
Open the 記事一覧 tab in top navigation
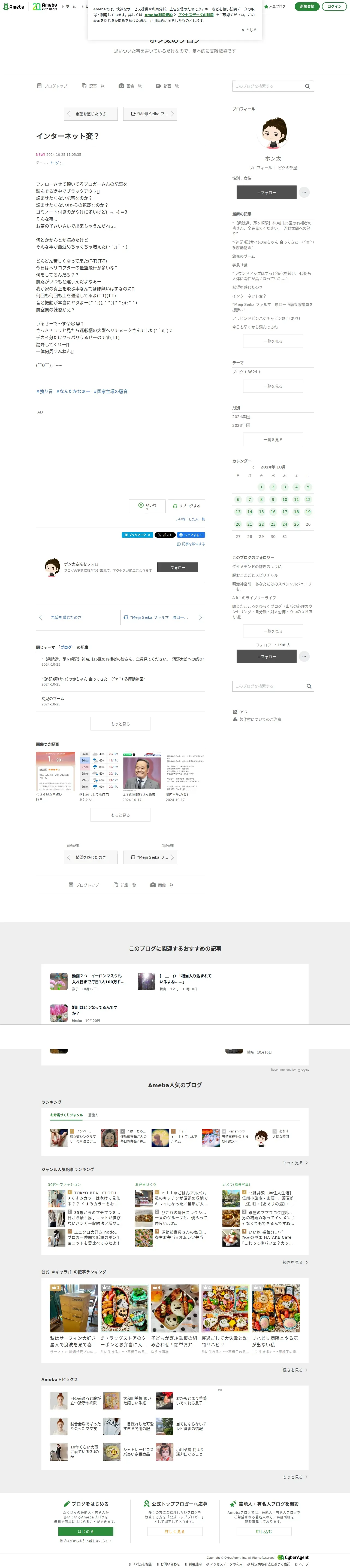click(x=93, y=86)
